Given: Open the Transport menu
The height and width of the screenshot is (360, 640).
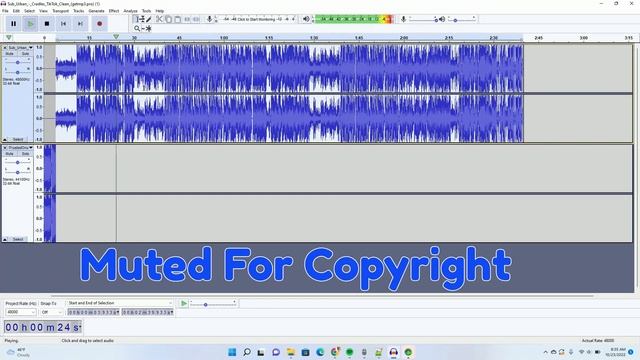Looking at the screenshot, I should (x=60, y=11).
